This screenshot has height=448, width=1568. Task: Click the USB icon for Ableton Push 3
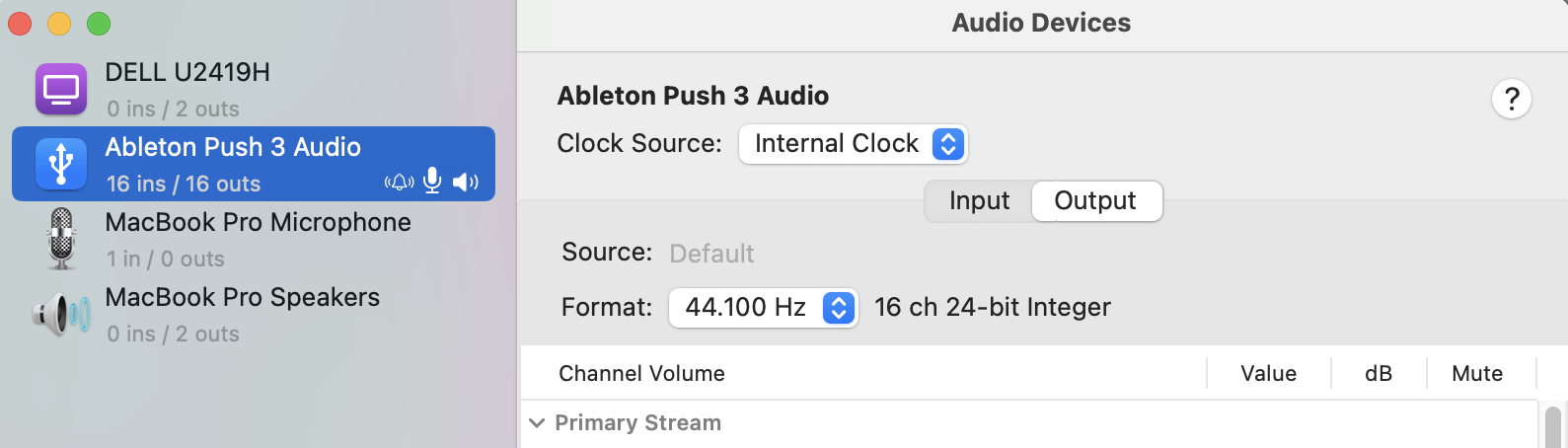61,164
